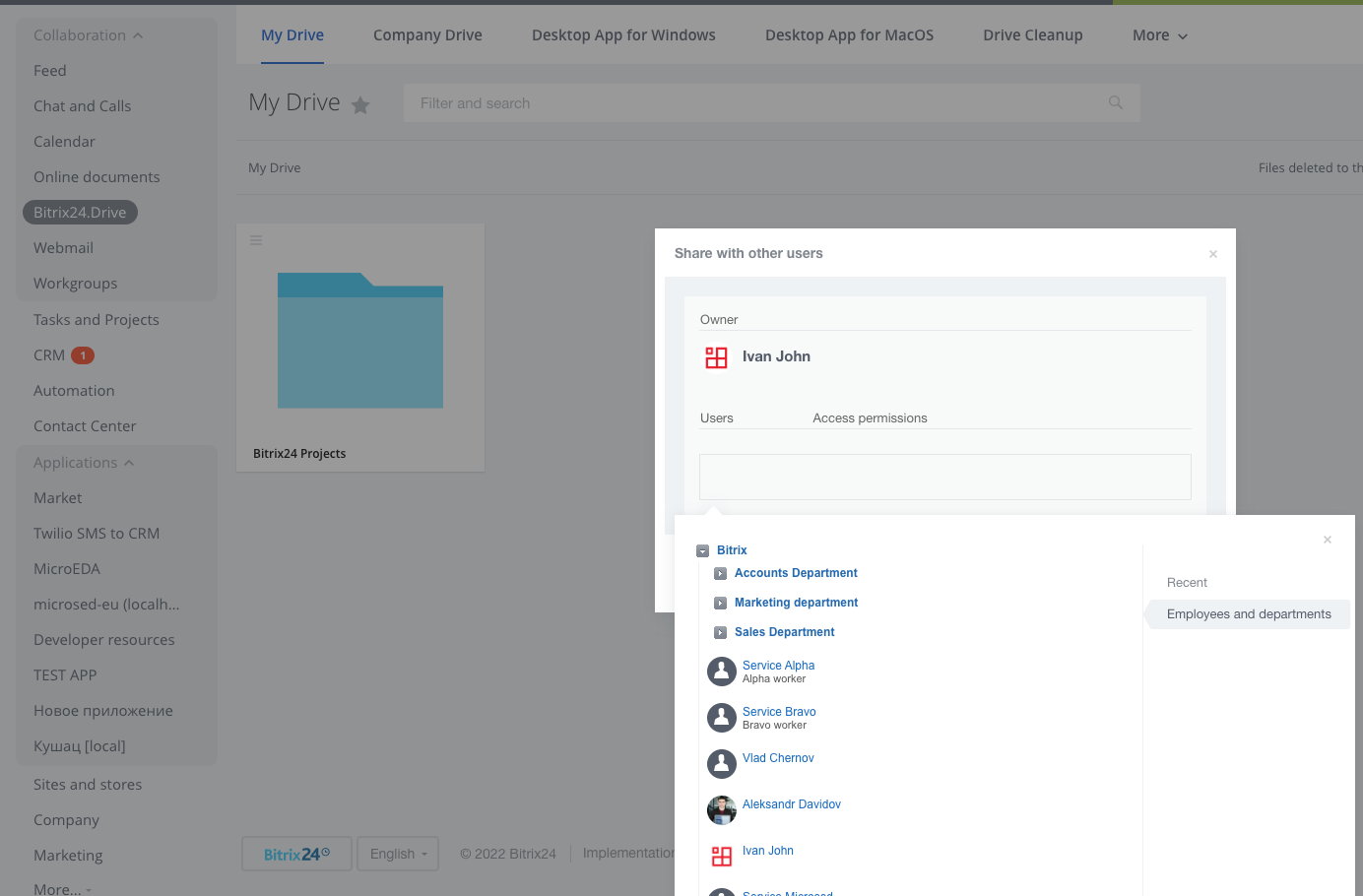
Task: Select Employees and departments tab
Action: [x=1249, y=614]
